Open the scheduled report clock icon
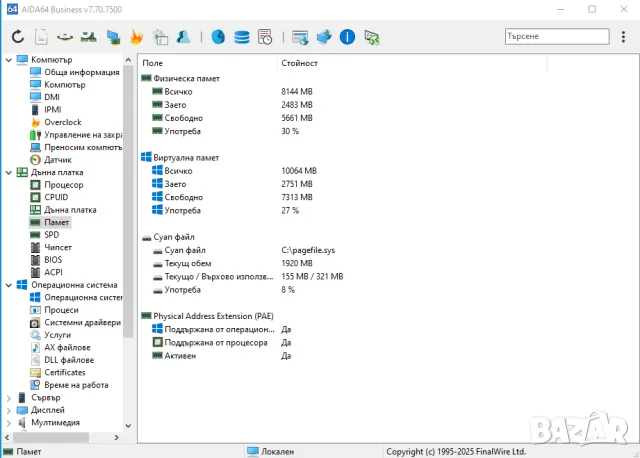The width and height of the screenshot is (640, 458). point(265,37)
